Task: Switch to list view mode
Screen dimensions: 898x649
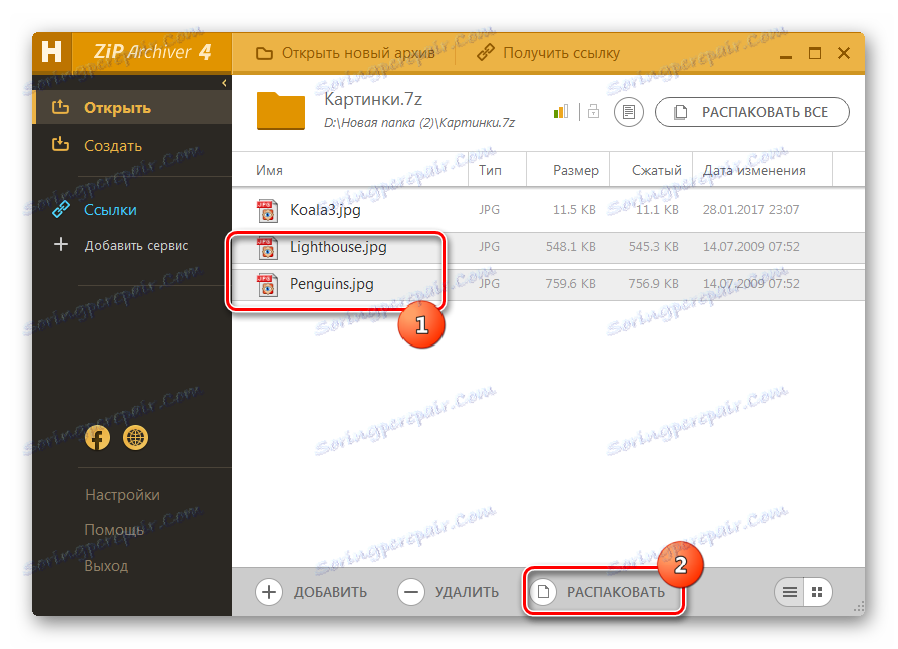Action: (x=790, y=592)
